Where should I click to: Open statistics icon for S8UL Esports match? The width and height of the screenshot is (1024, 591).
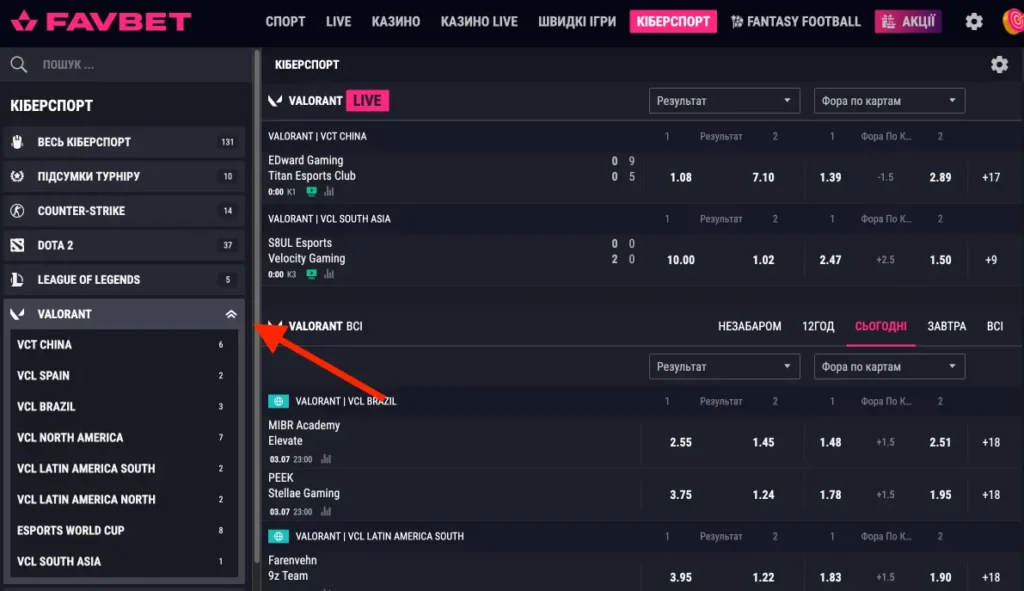pos(329,274)
